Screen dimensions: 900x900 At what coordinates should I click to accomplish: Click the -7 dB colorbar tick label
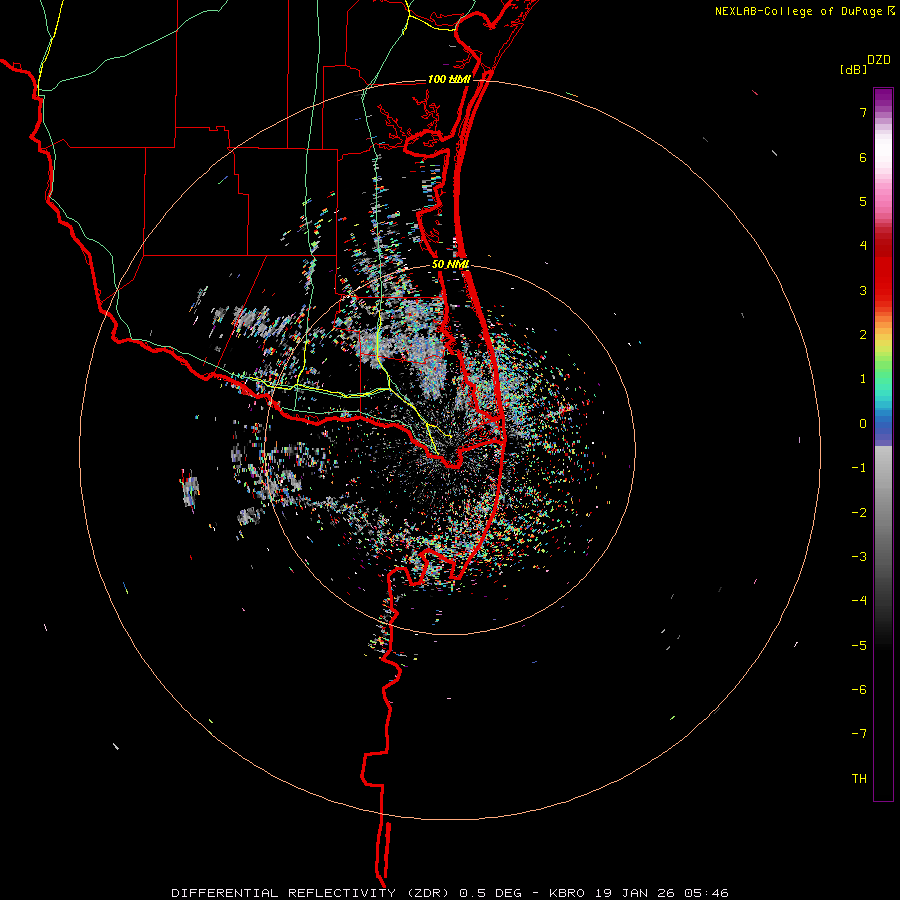[x=859, y=734]
